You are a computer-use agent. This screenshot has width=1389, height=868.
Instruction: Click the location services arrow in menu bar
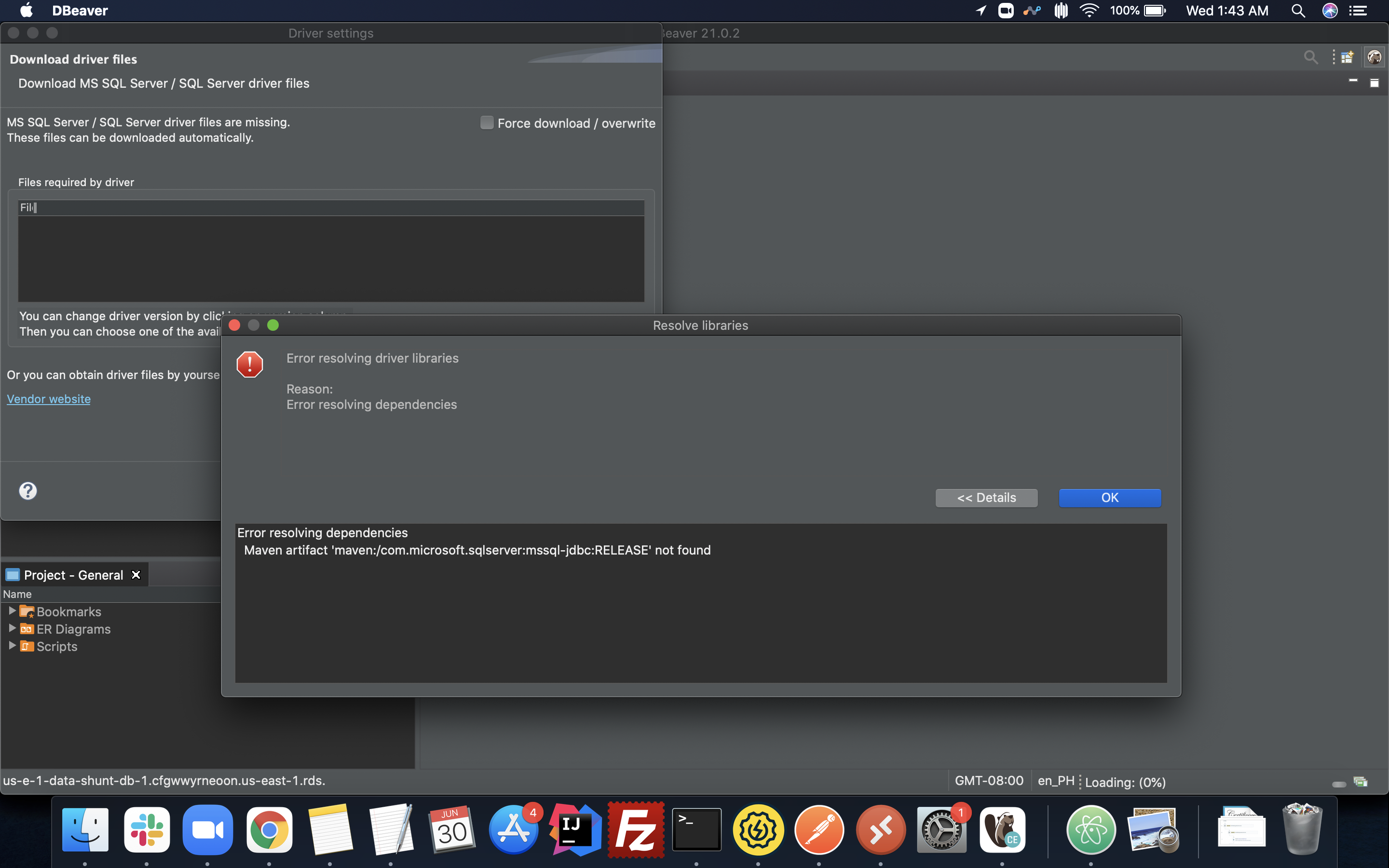pyautogui.click(x=981, y=10)
